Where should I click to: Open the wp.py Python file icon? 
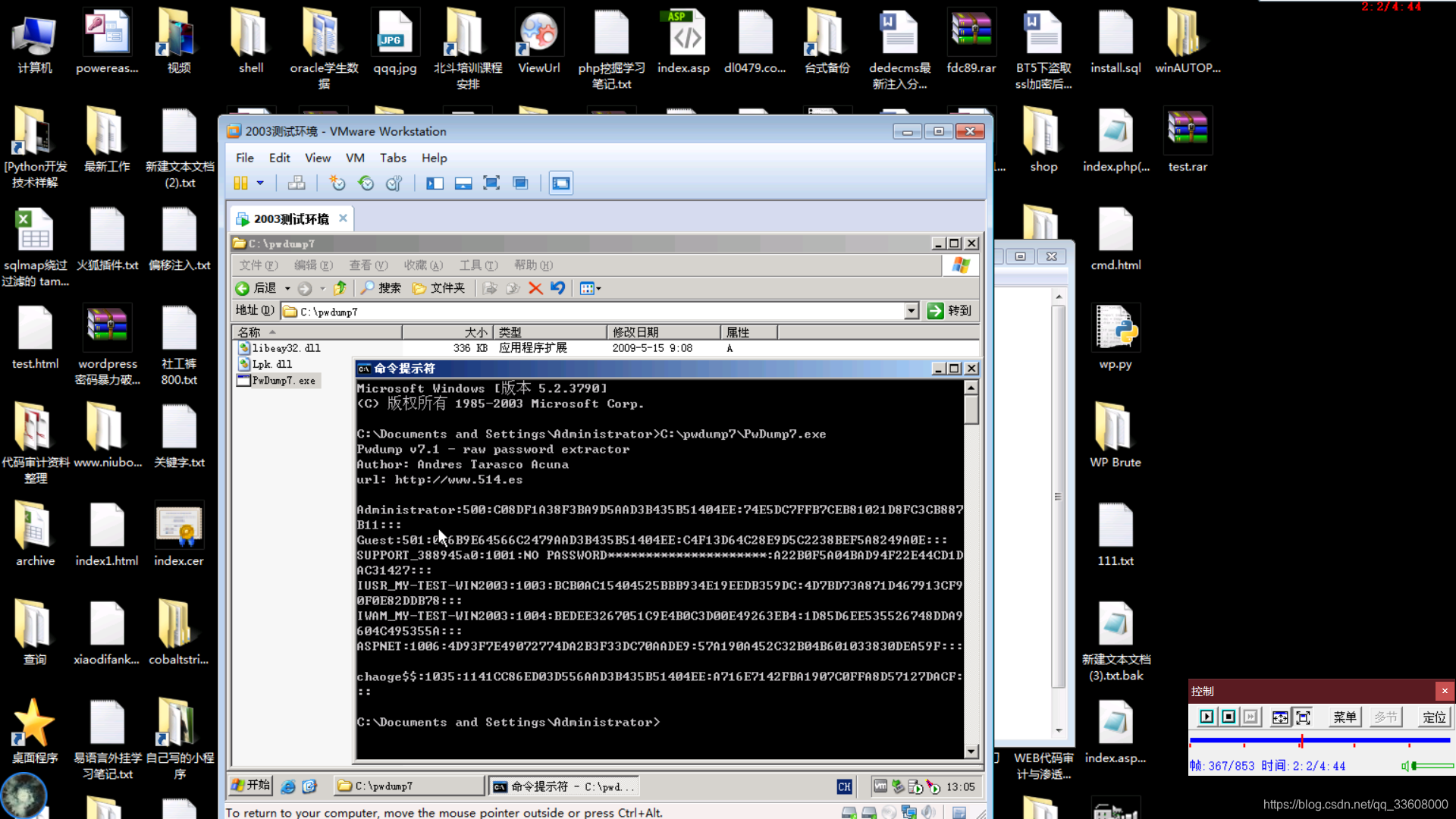1116,337
